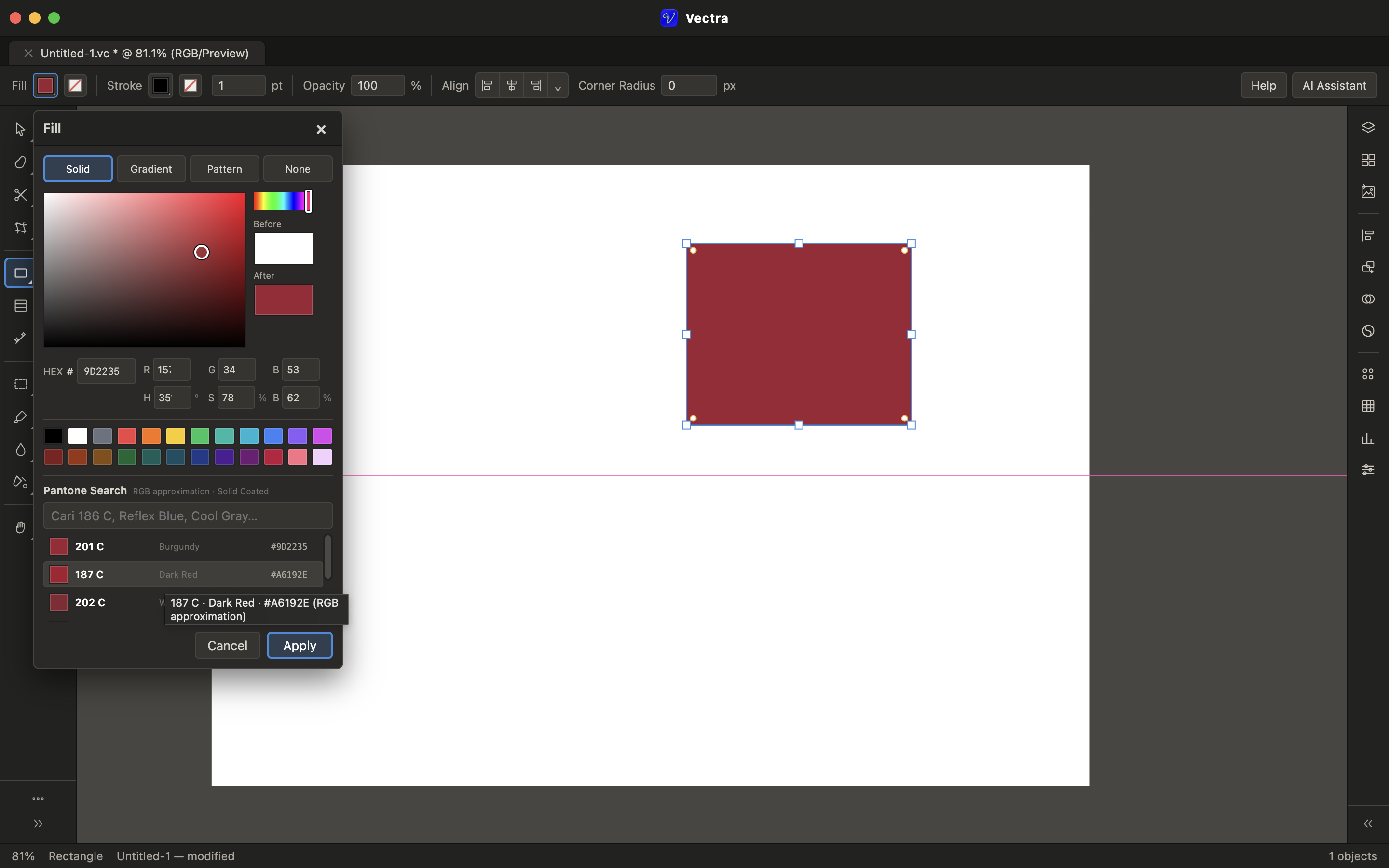Open the Grid table panel icon
Screen dimensions: 1389x868
(x=1368, y=407)
